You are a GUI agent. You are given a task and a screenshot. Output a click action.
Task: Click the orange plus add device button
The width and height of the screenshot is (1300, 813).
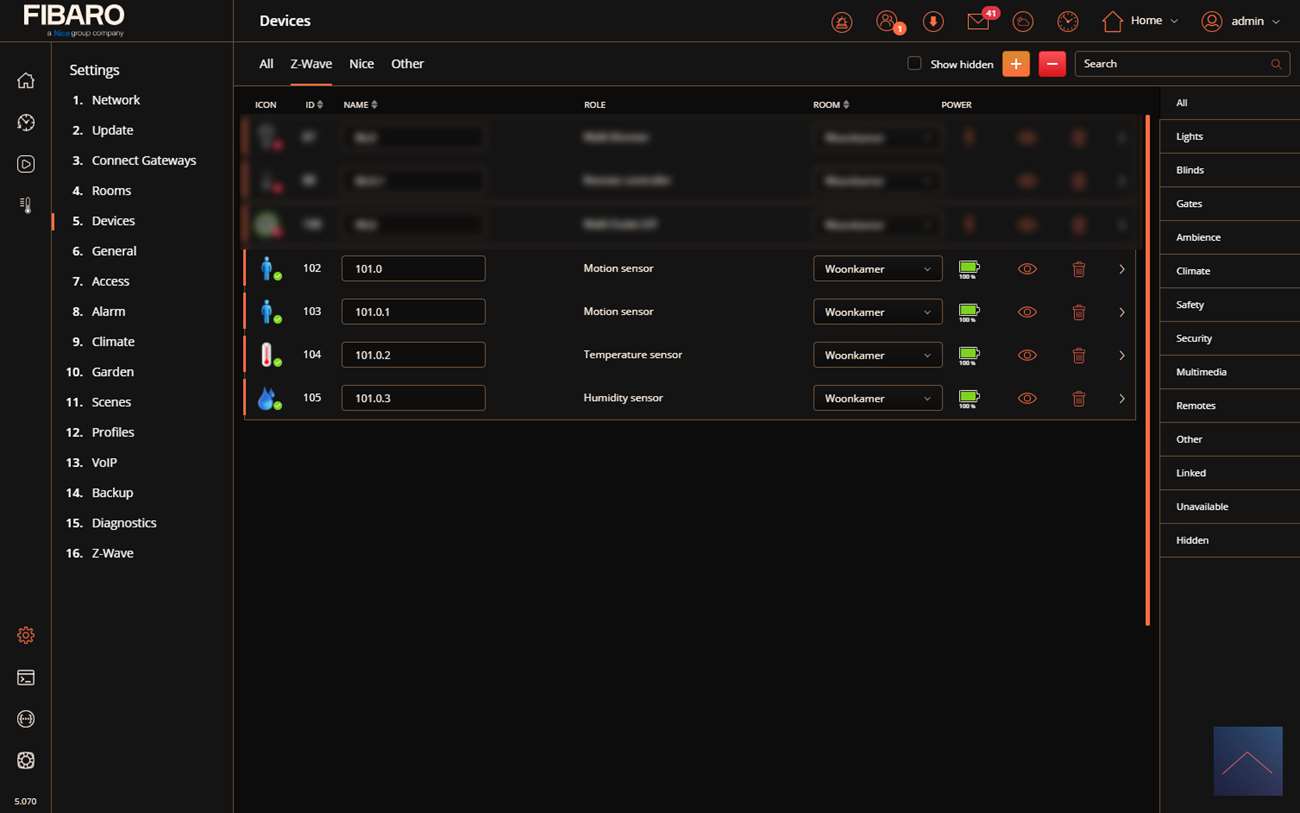[x=1015, y=64]
